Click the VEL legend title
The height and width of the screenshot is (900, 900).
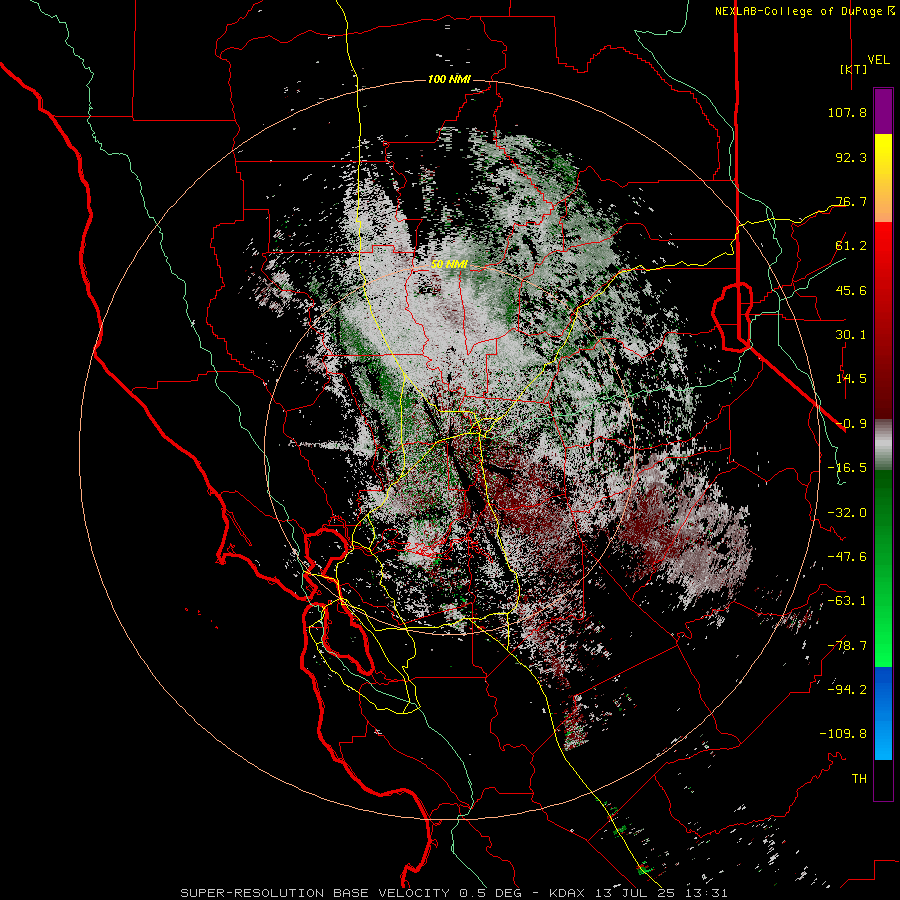(878, 60)
